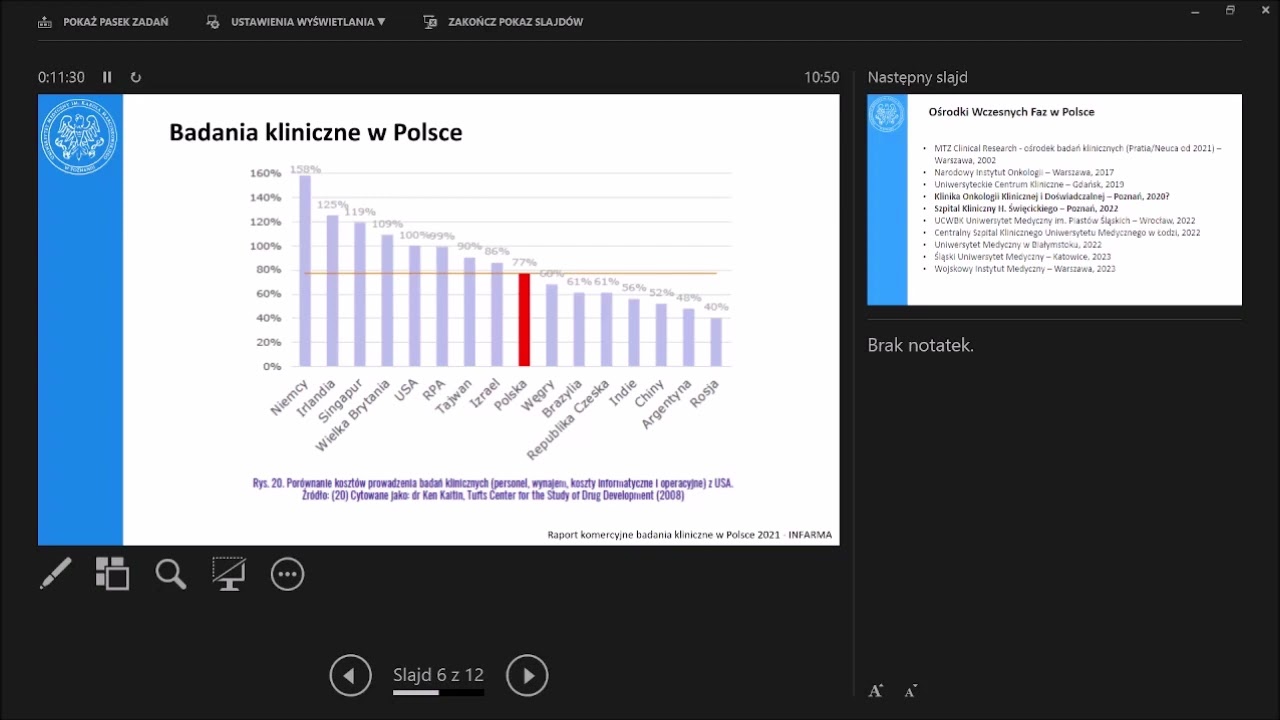Click the Pokaż pasek zadań button
This screenshot has height=720, width=1280.
(103, 22)
